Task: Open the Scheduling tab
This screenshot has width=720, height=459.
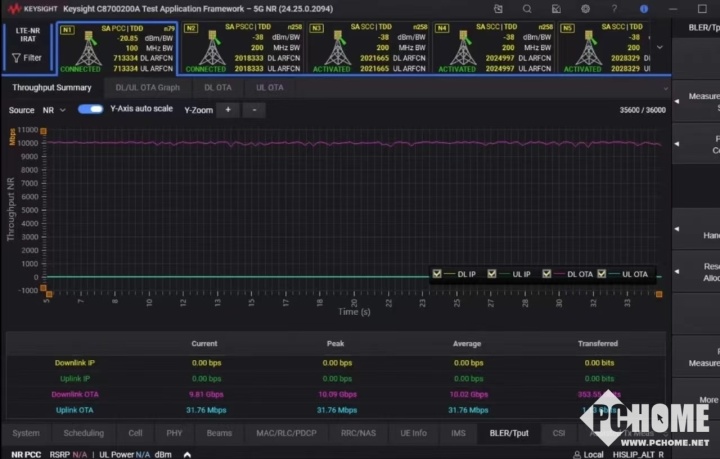Action: pos(83,433)
